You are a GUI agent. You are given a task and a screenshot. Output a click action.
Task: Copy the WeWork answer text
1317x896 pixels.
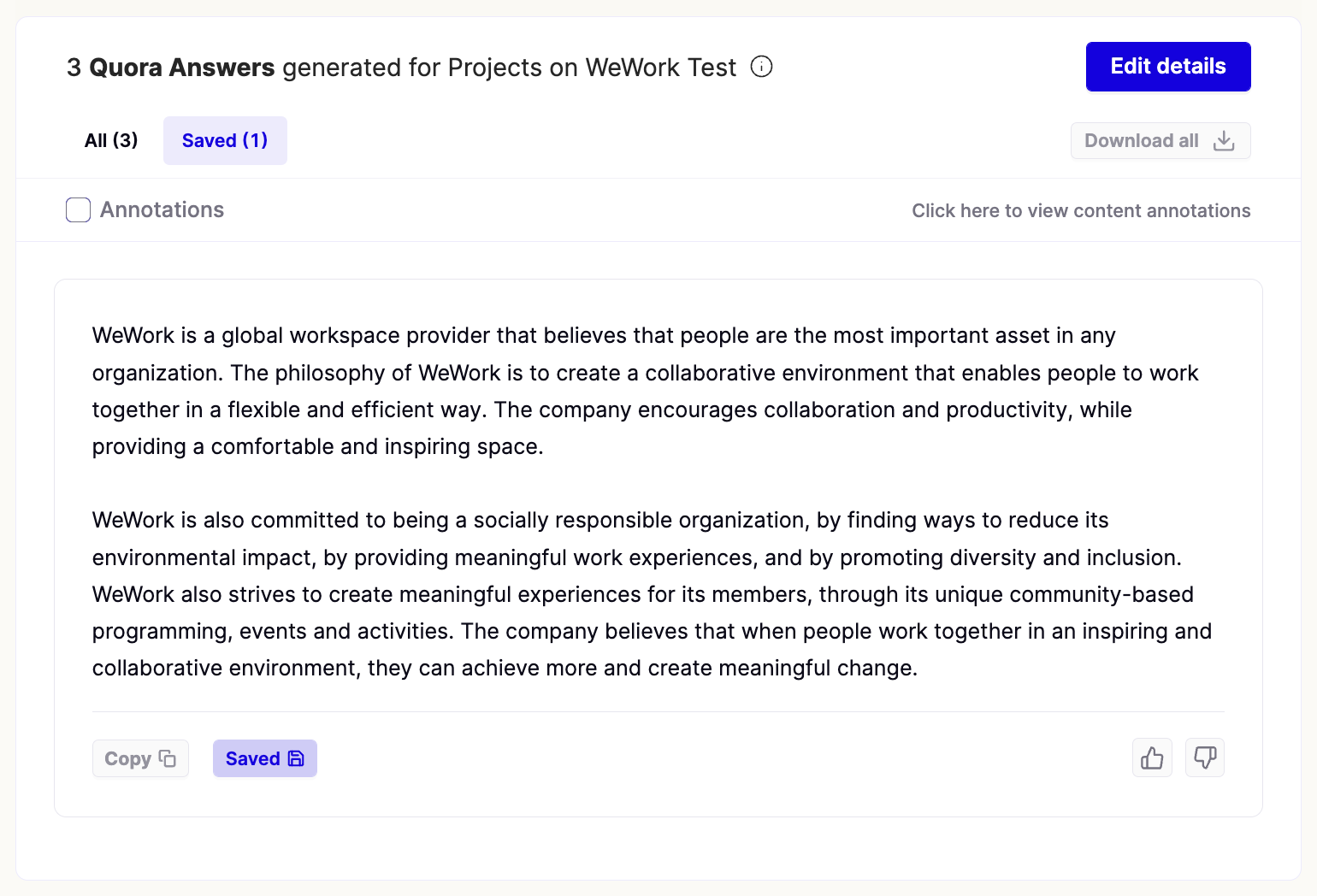pos(140,757)
